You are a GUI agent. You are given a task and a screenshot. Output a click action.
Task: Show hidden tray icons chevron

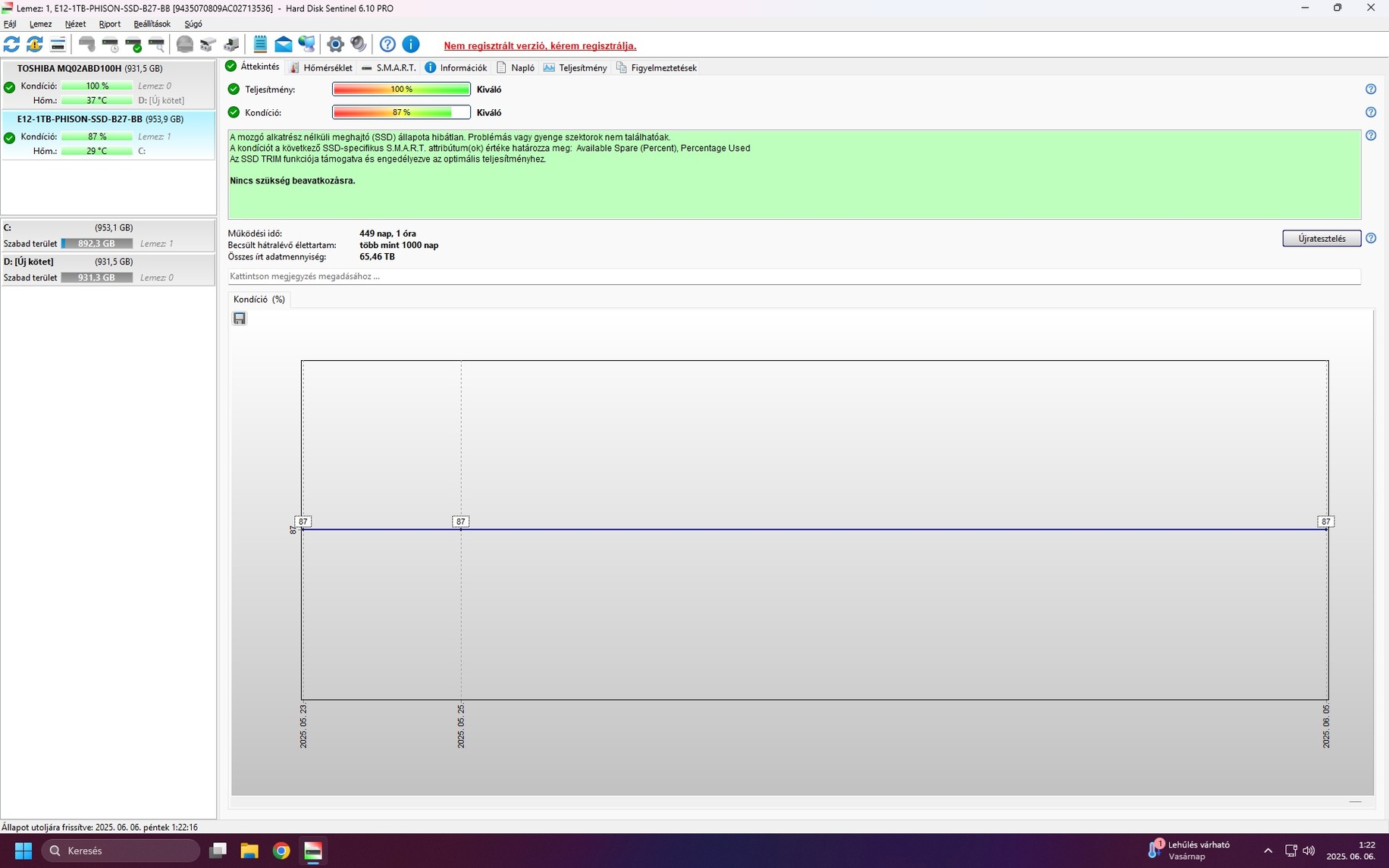point(1268,851)
